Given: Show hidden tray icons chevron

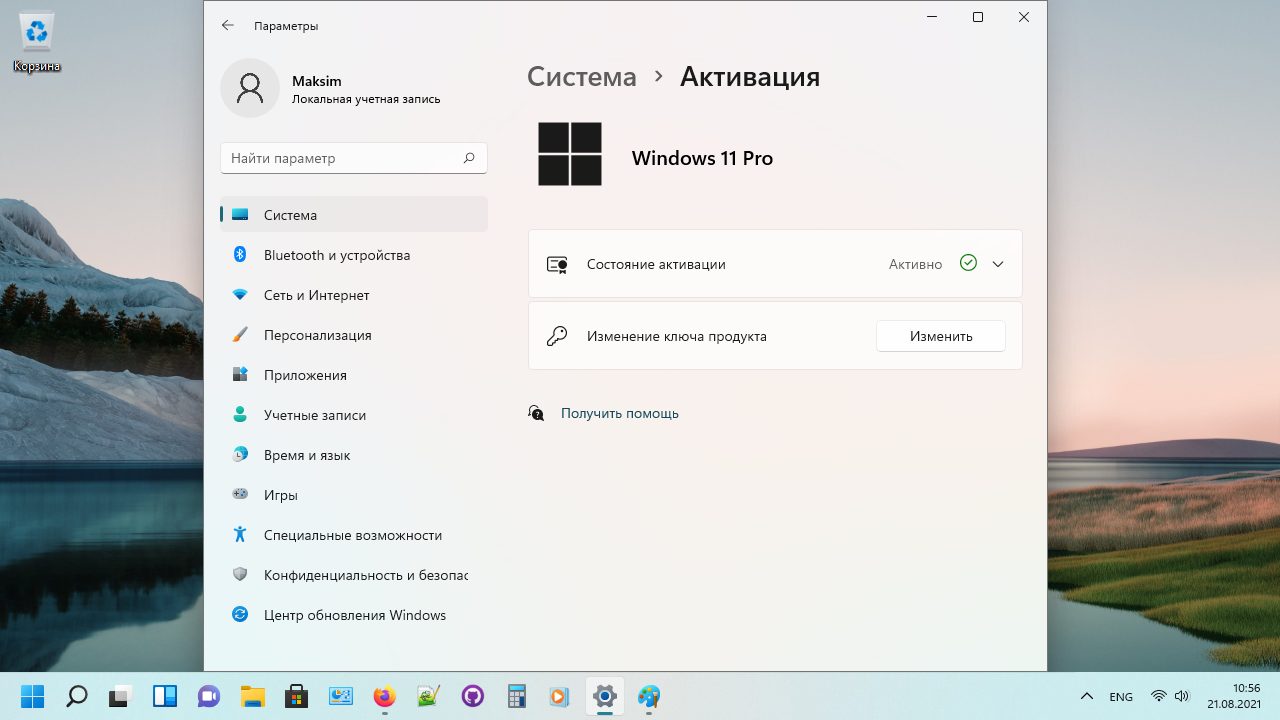Looking at the screenshot, I should (x=1087, y=696).
